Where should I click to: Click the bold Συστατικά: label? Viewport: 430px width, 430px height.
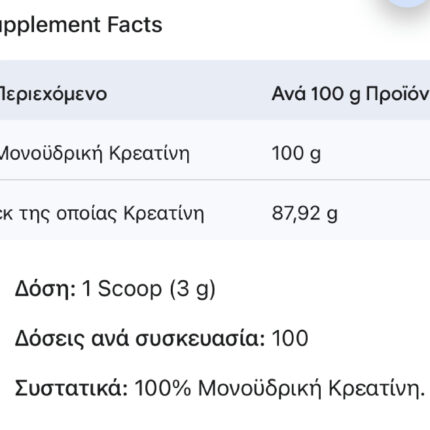(71, 388)
